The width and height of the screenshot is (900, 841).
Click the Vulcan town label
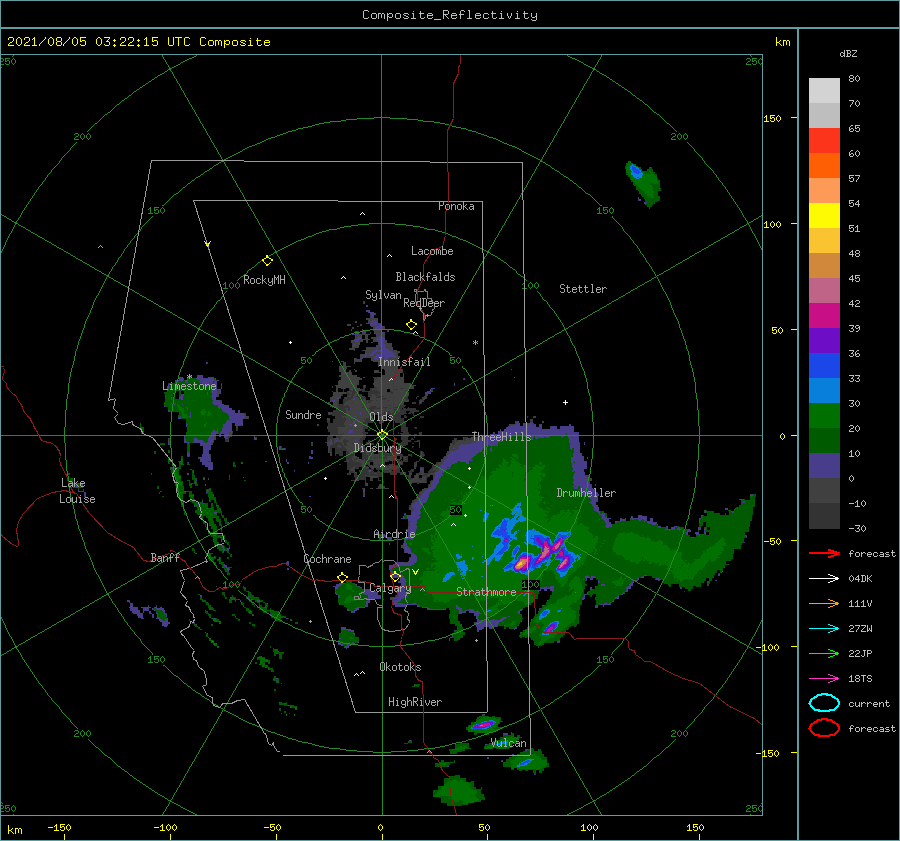(509, 743)
